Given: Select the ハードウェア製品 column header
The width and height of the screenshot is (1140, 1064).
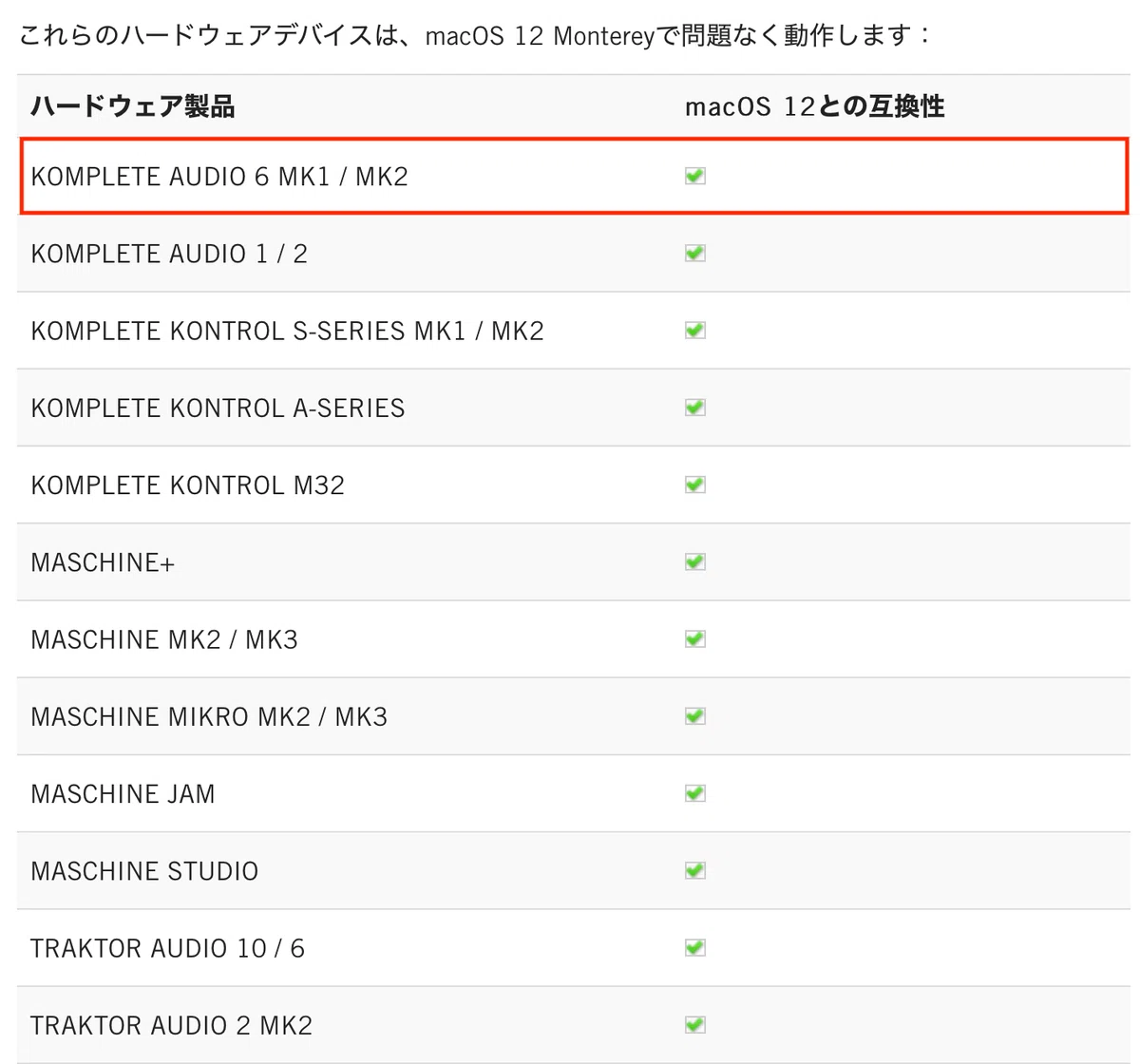Looking at the screenshot, I should (x=133, y=105).
